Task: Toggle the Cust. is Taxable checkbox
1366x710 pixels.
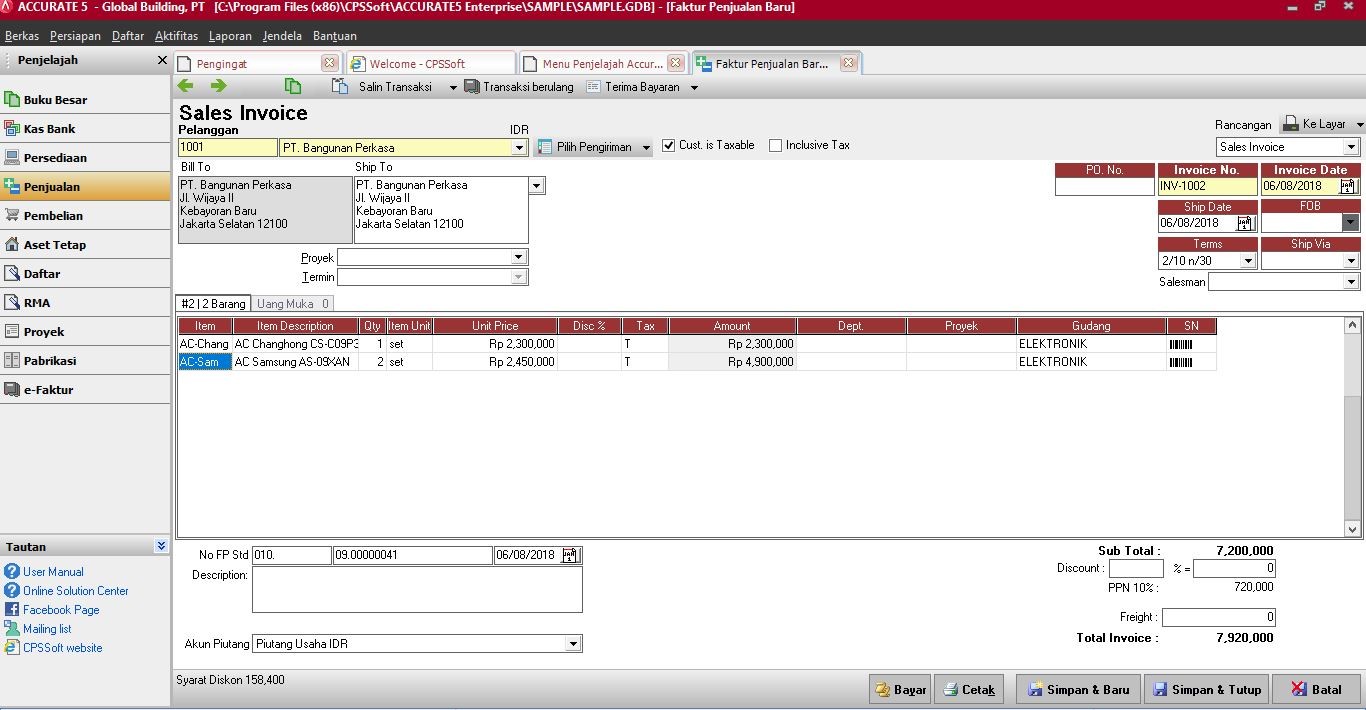Action: pyautogui.click(x=669, y=146)
